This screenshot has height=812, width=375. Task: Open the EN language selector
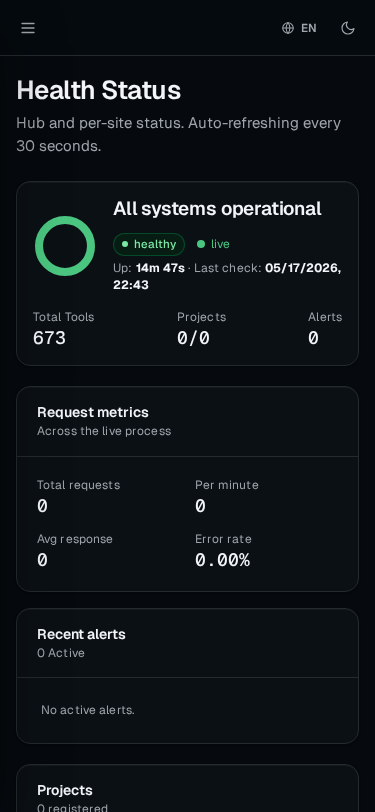(299, 28)
